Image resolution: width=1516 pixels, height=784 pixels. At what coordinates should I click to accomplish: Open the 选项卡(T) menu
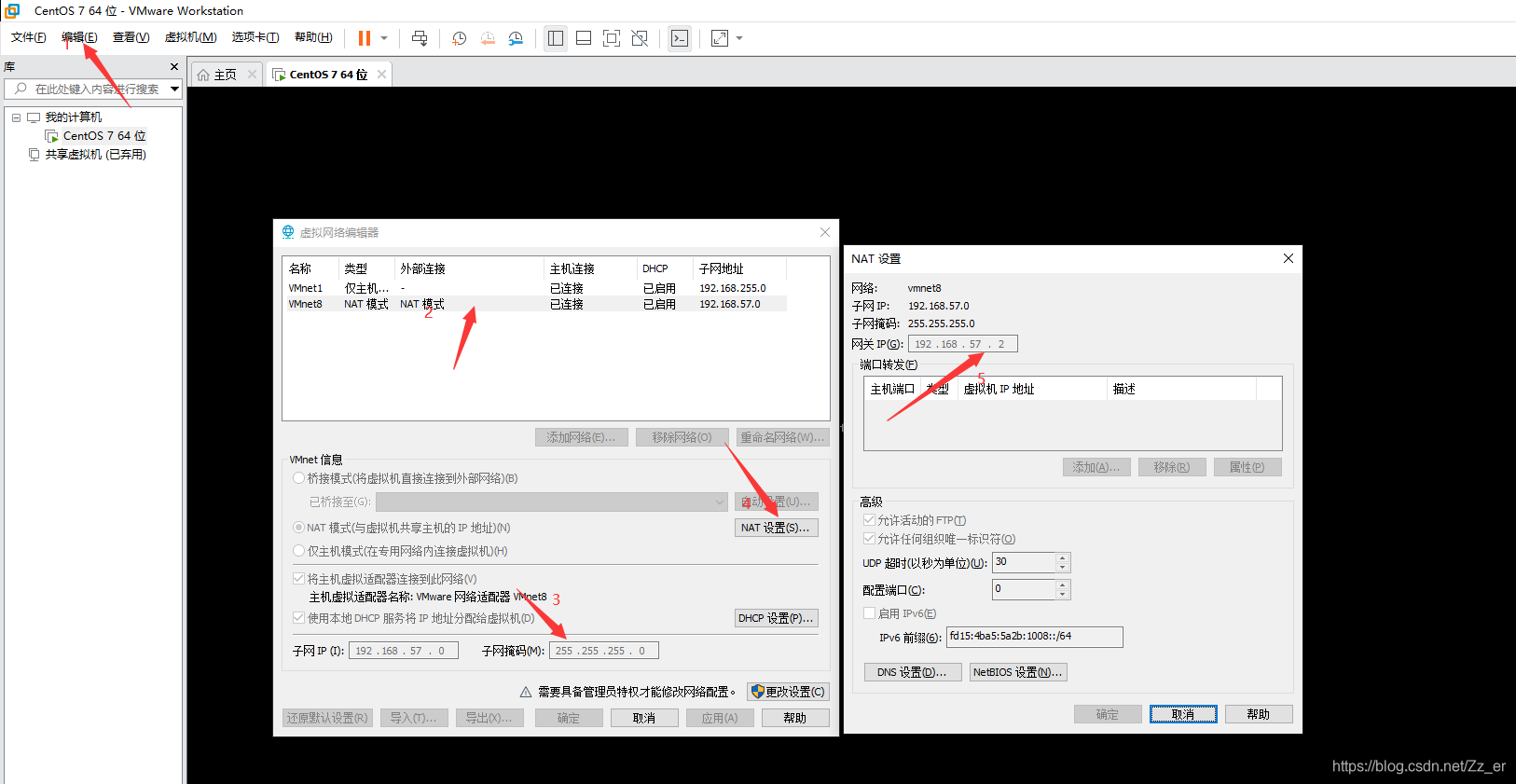pyautogui.click(x=255, y=37)
